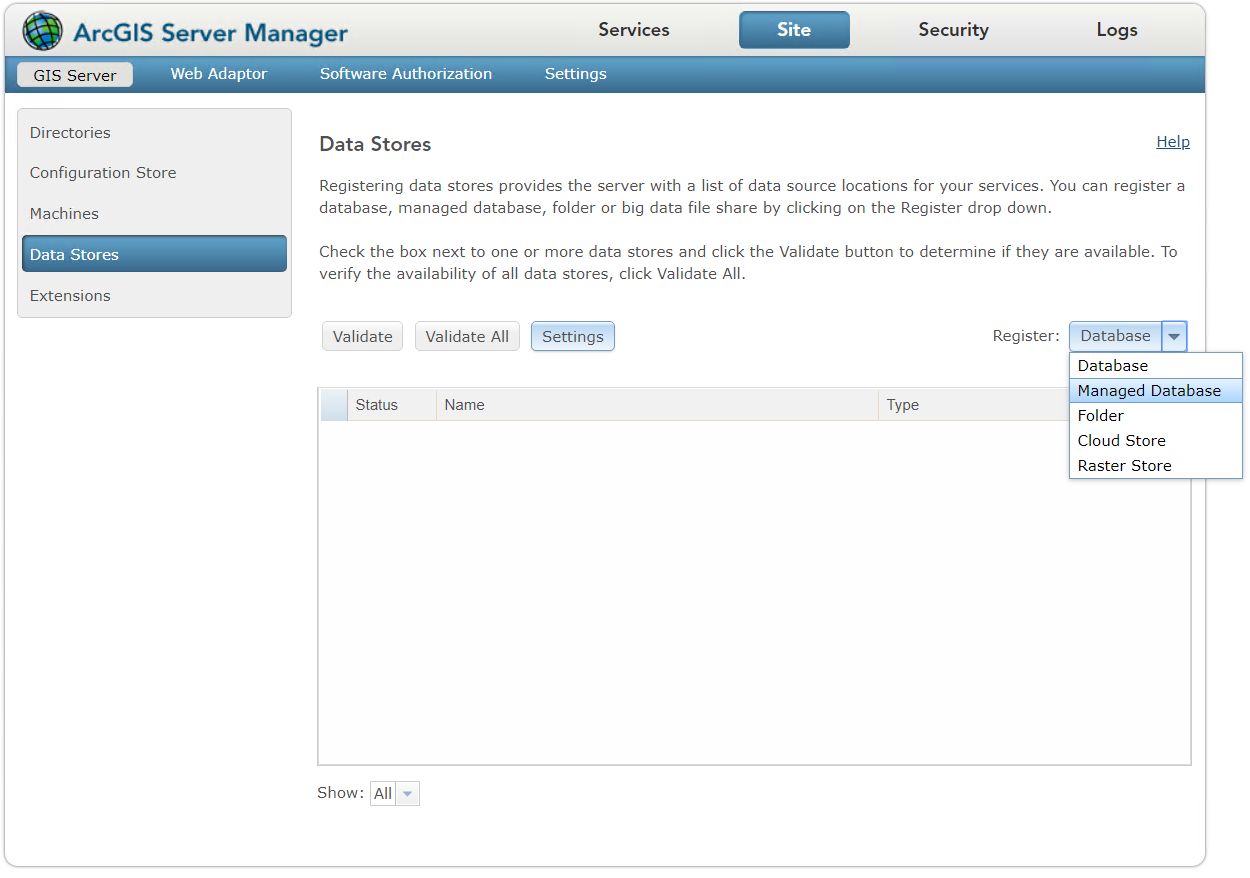Go to the Logs tab

[x=1116, y=30]
